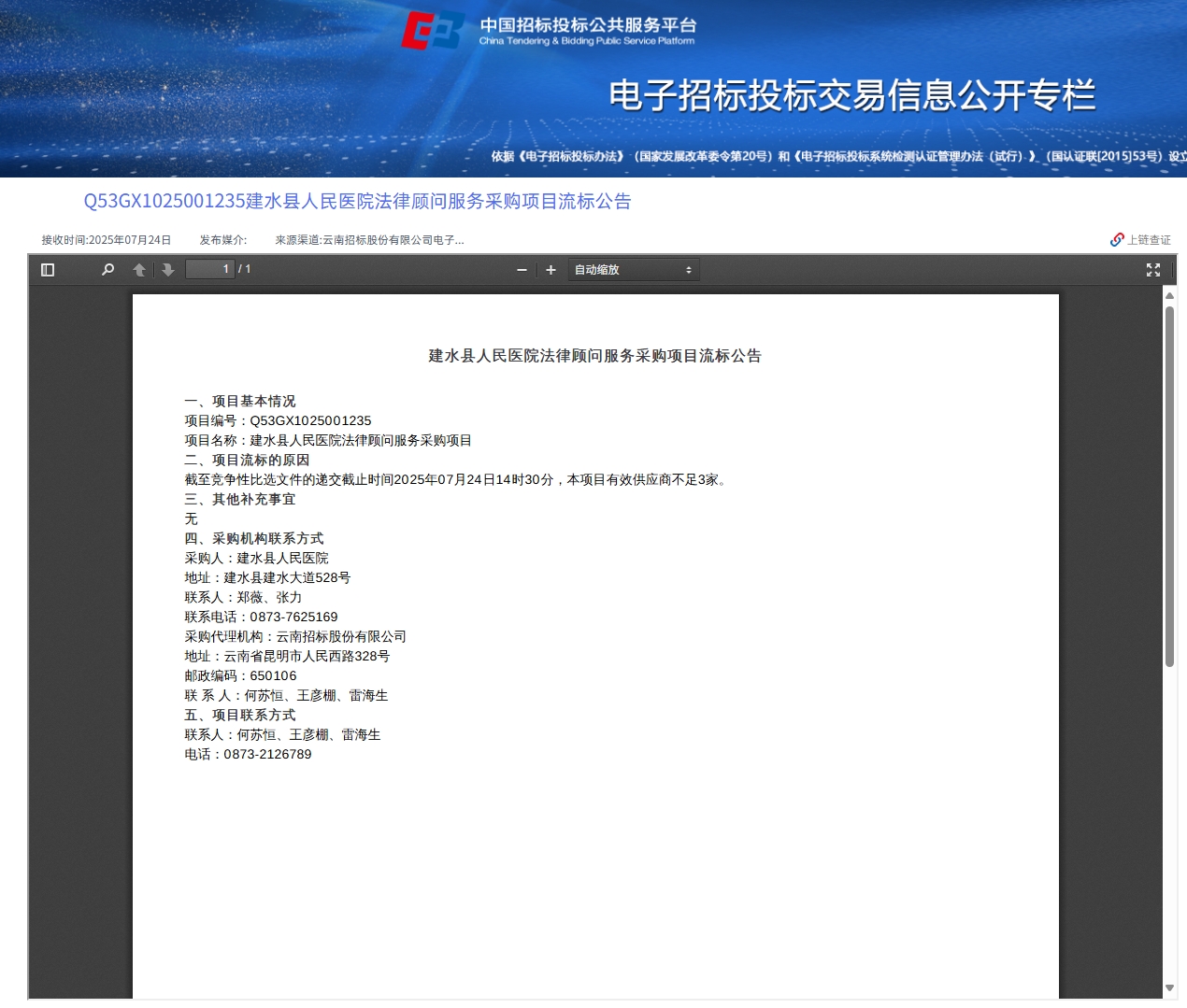The height and width of the screenshot is (1008, 1187).
Task: Click the 上链查证 text link
Action: click(1149, 240)
